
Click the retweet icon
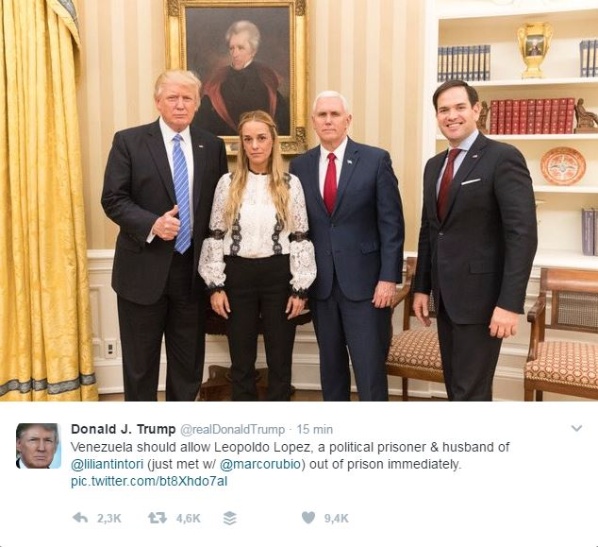pos(157,518)
